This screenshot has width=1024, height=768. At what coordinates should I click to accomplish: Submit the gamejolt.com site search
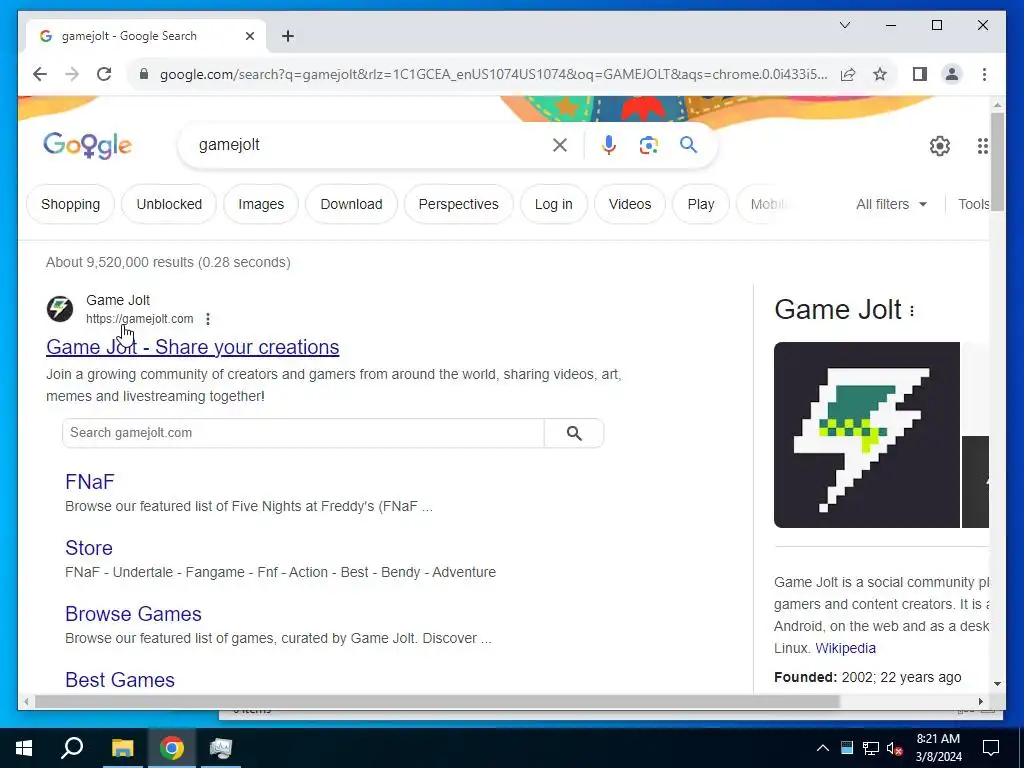574,433
